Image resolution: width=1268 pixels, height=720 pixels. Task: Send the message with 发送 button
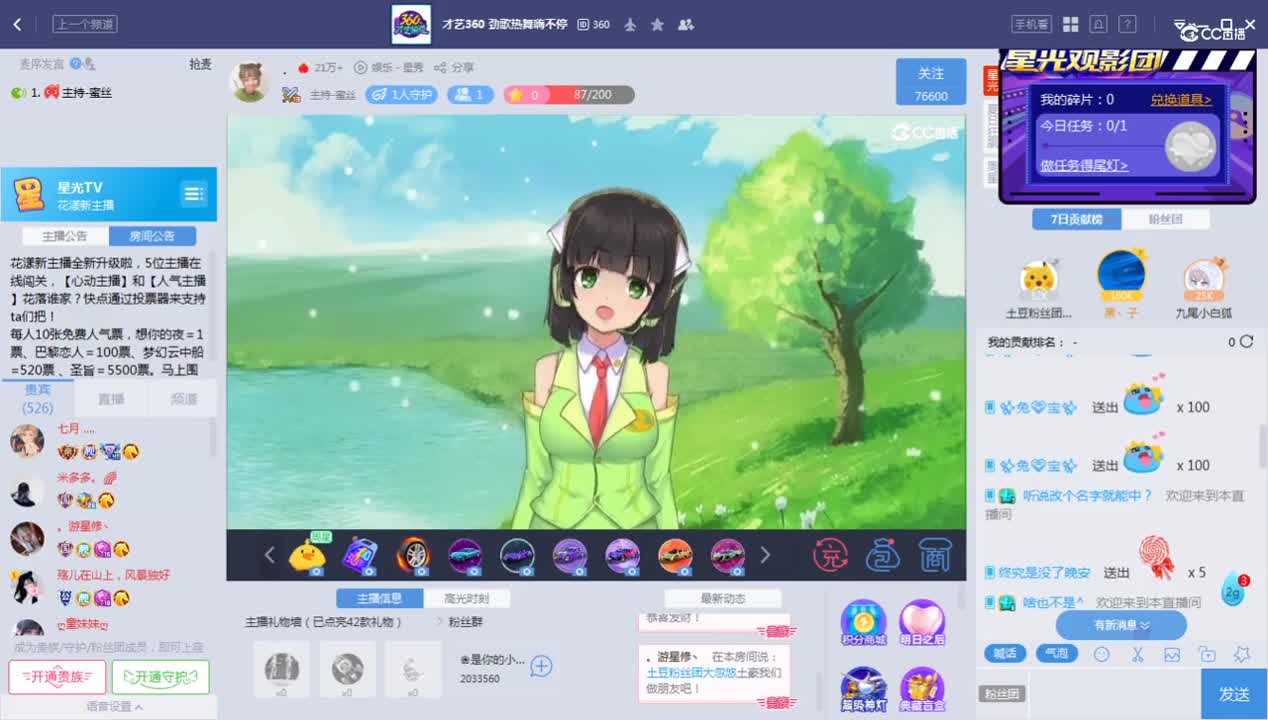tap(1233, 694)
